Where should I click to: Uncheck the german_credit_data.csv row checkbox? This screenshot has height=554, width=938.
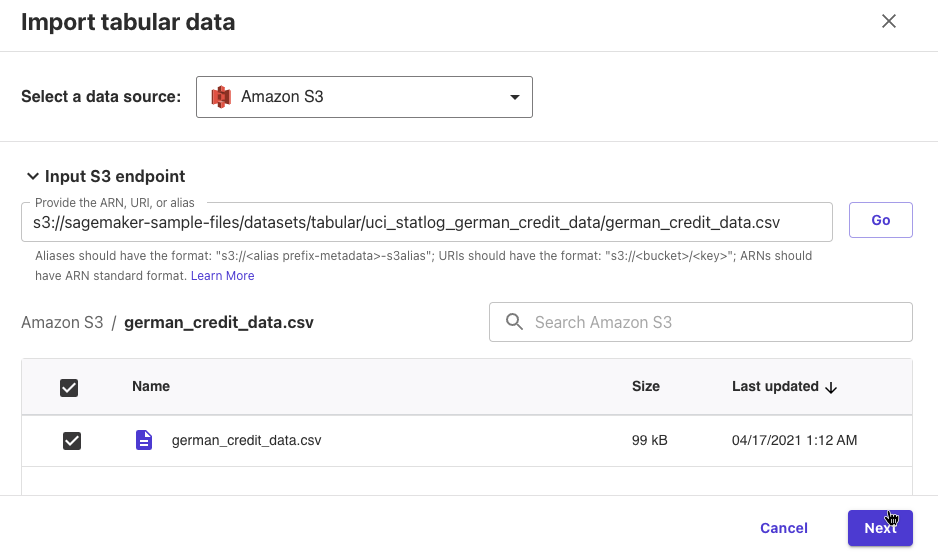72,441
